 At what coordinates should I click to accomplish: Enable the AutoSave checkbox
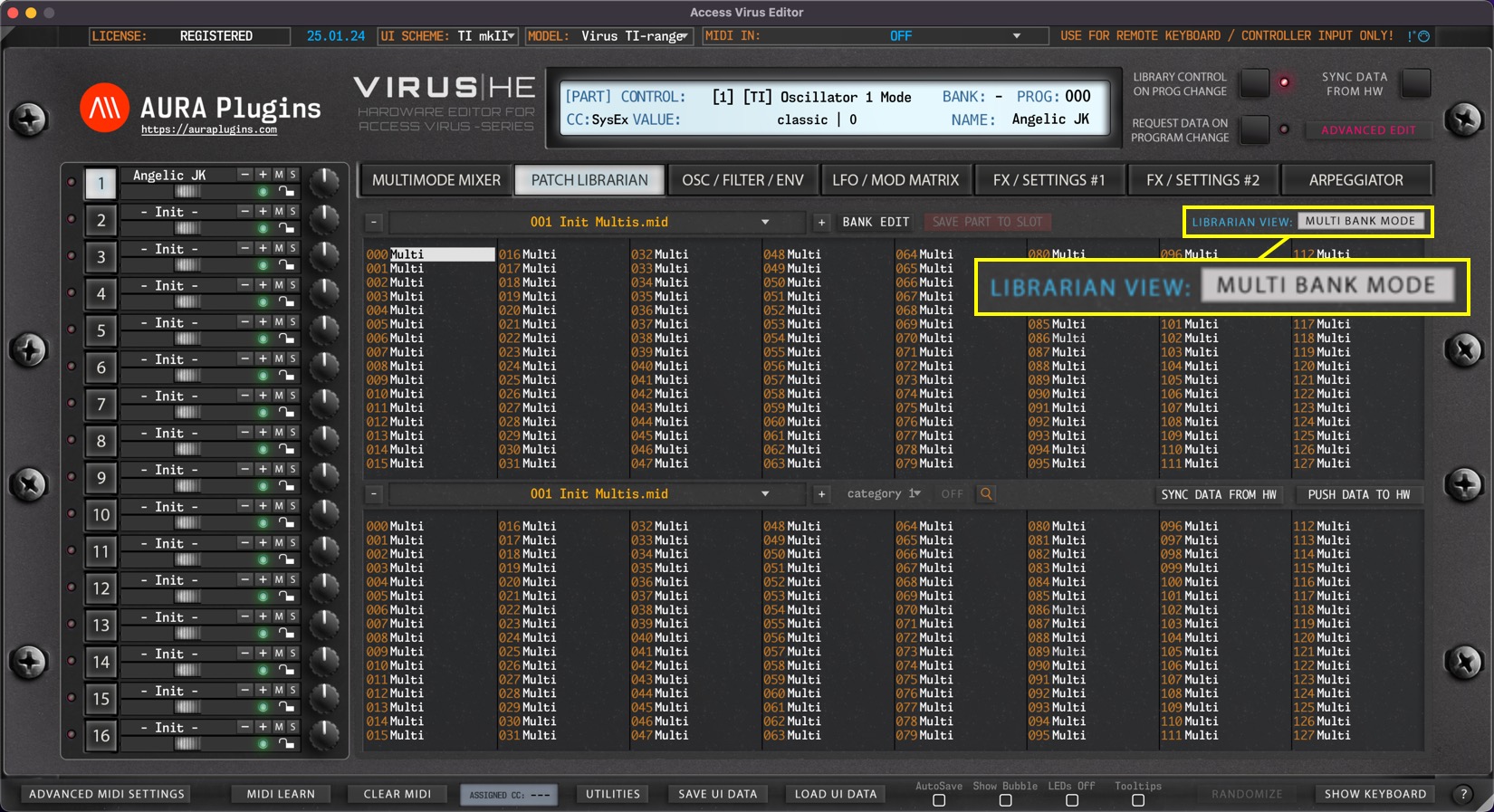pyautogui.click(x=939, y=800)
